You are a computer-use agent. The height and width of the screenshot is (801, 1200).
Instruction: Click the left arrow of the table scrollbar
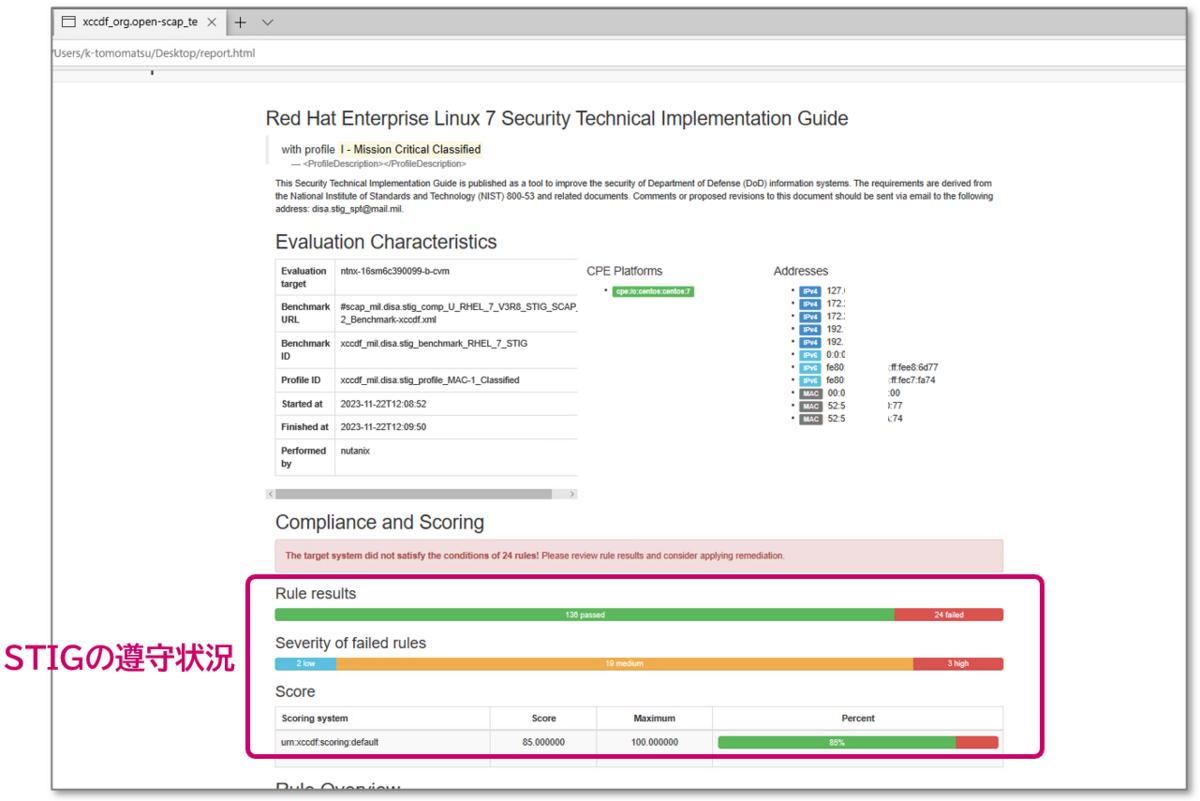click(x=270, y=494)
